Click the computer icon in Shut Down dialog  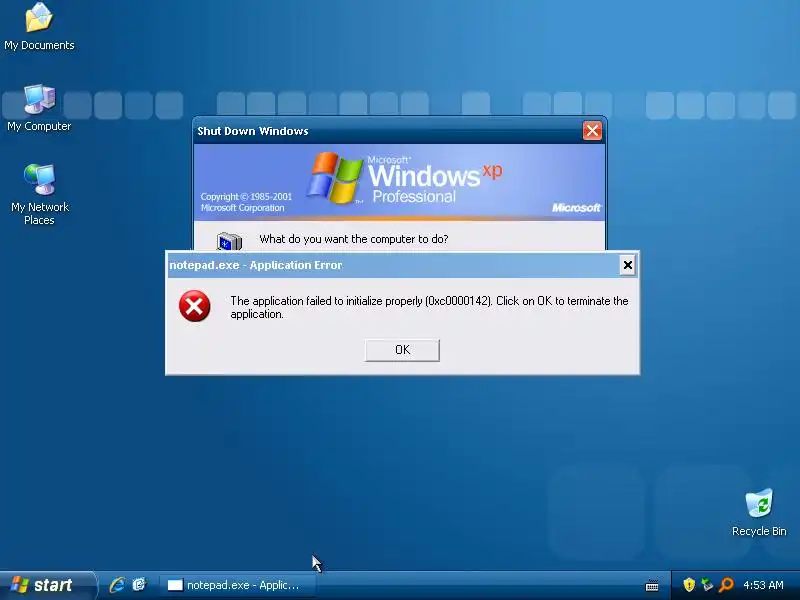pyautogui.click(x=229, y=242)
